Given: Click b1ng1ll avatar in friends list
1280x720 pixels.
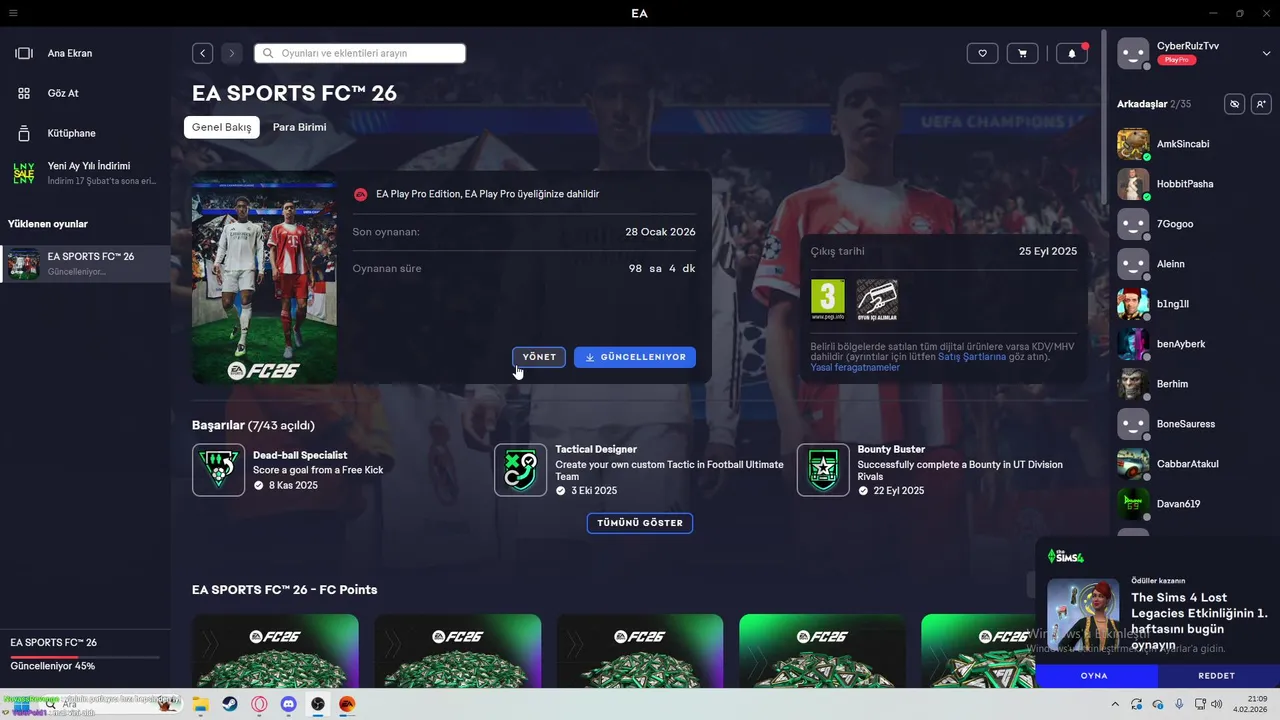Looking at the screenshot, I should (1133, 304).
